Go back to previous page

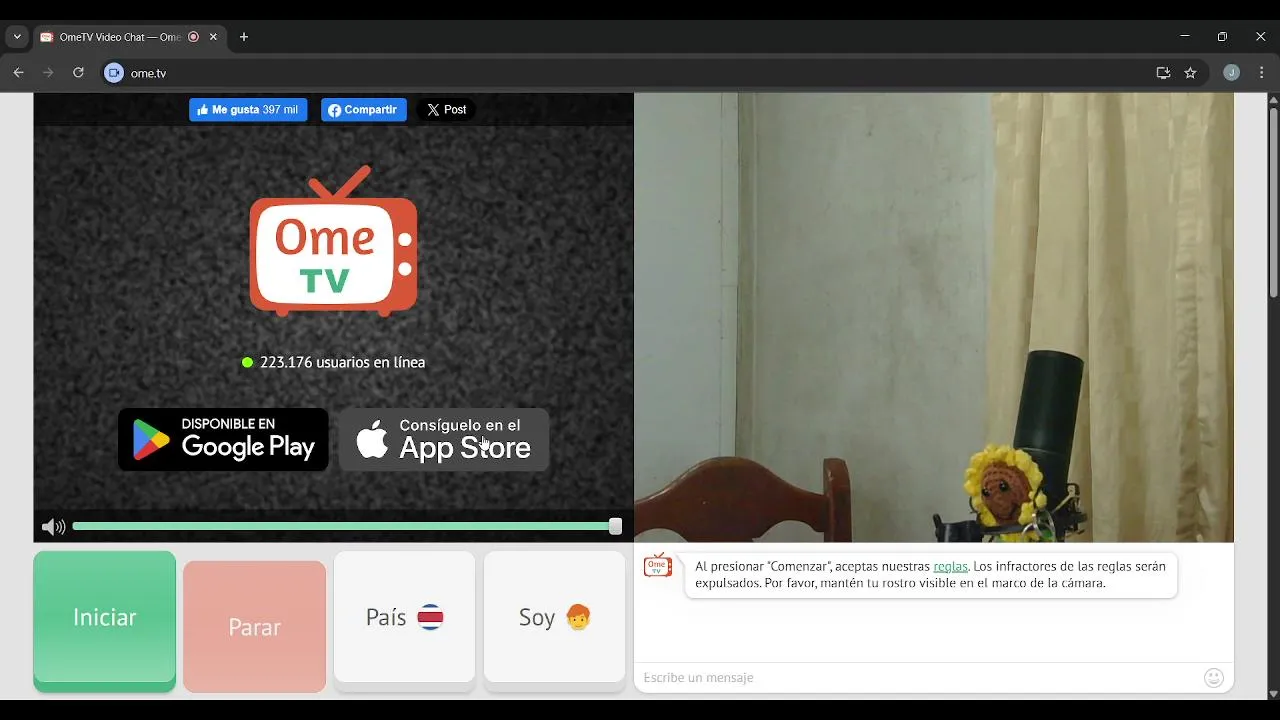pos(18,73)
